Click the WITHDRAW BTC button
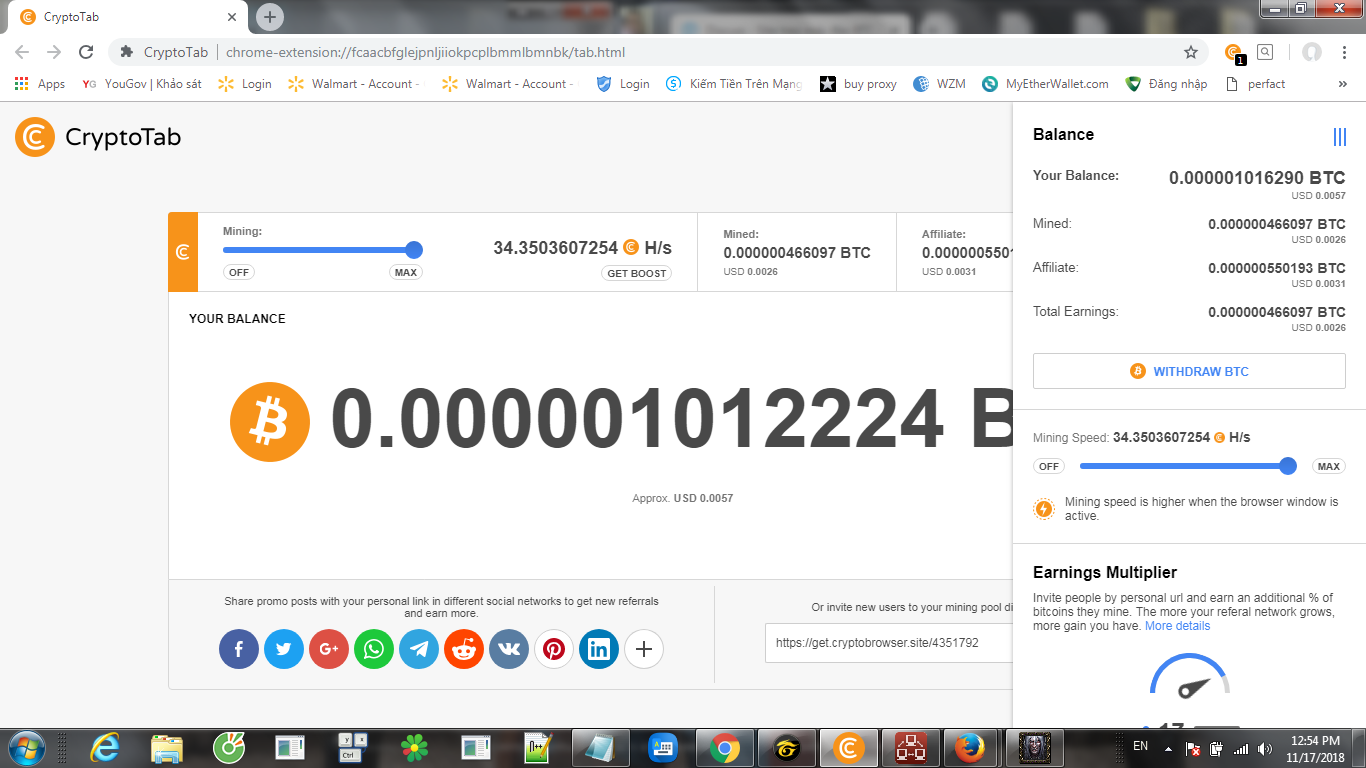Screen dimensions: 1366x768 [1189, 371]
